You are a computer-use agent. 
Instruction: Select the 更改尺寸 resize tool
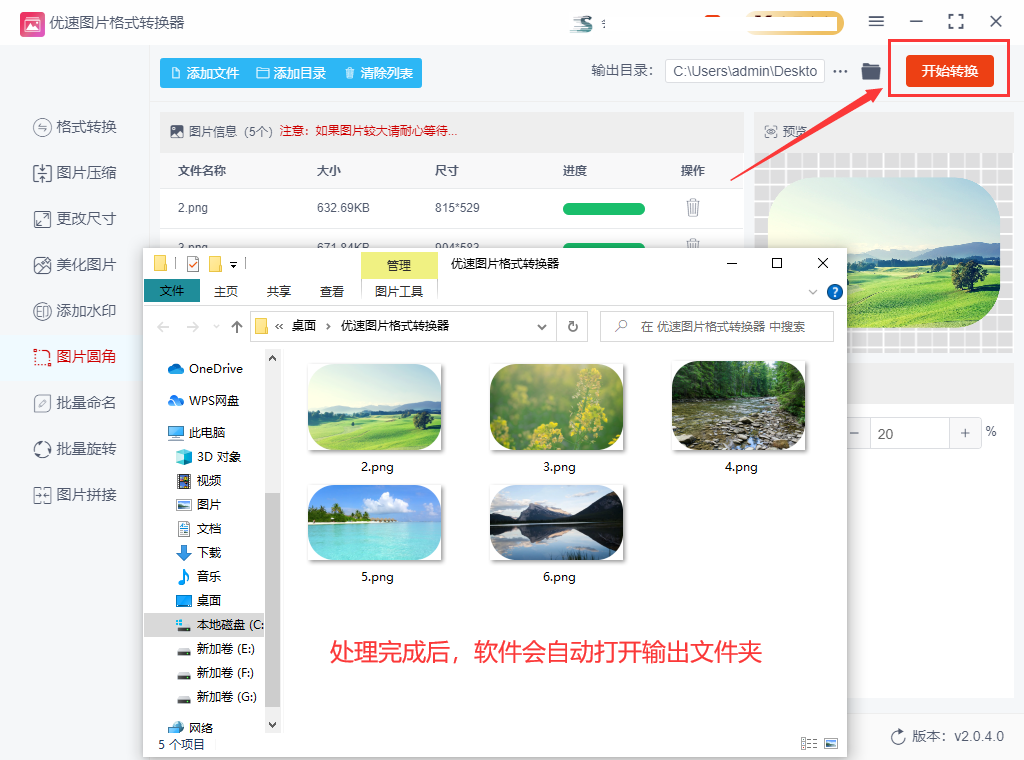(x=74, y=219)
